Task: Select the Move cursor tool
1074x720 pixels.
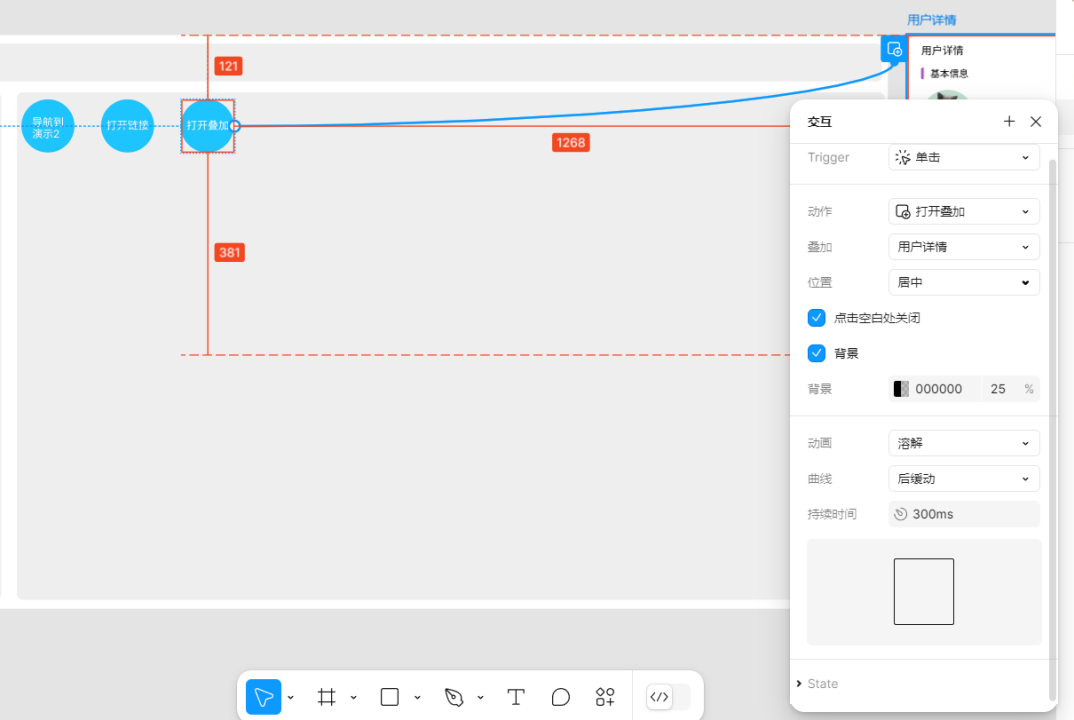Action: [263, 697]
